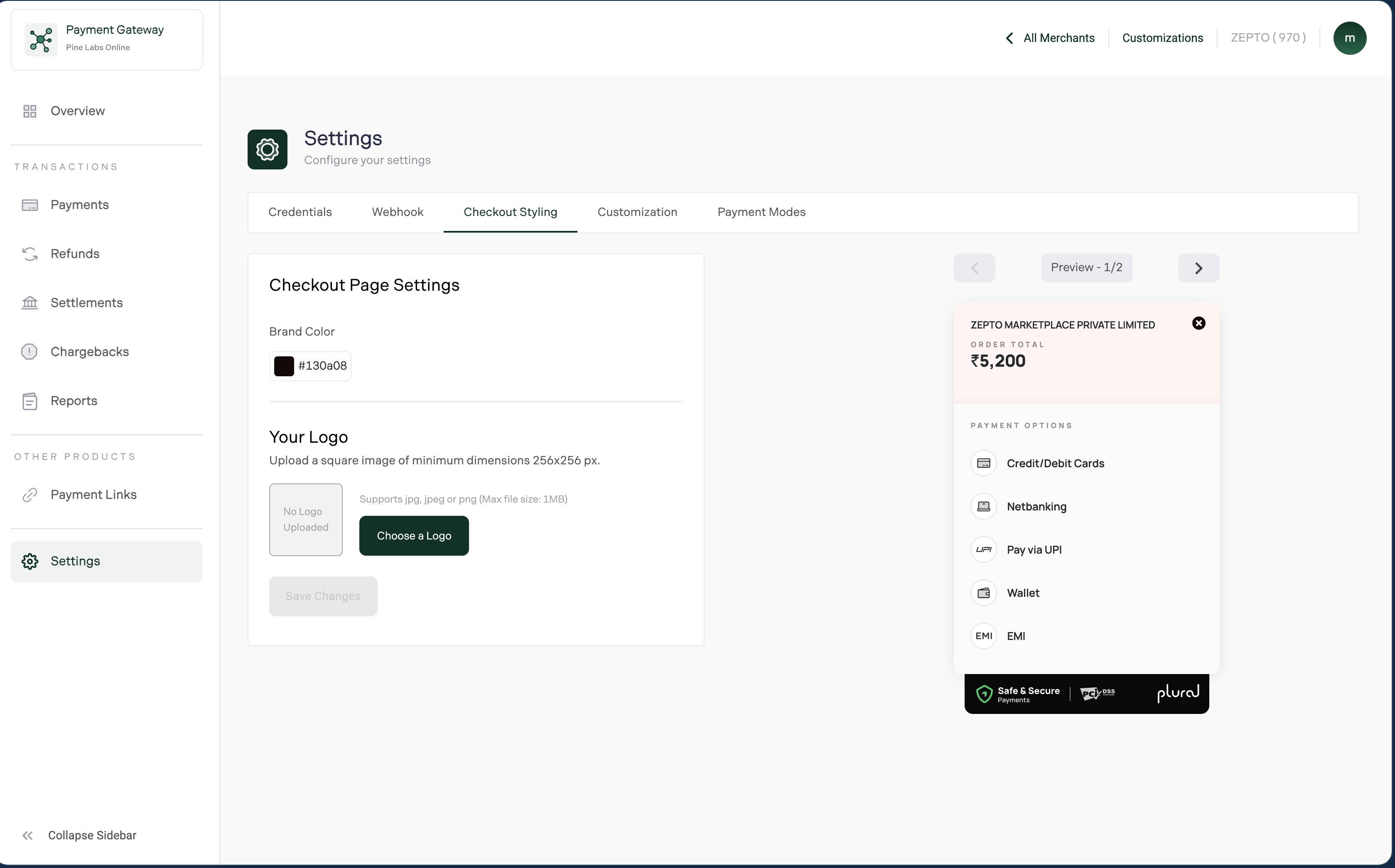Select the Checkout Styling tab
1395x868 pixels.
tap(511, 212)
